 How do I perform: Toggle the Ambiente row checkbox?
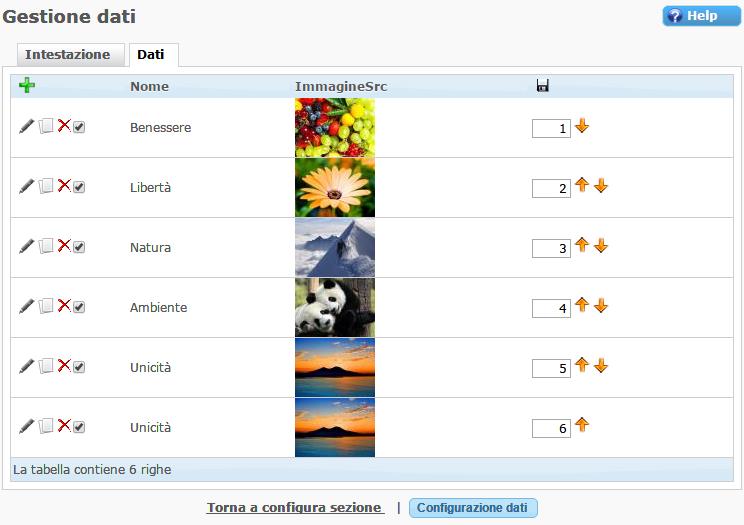click(79, 308)
